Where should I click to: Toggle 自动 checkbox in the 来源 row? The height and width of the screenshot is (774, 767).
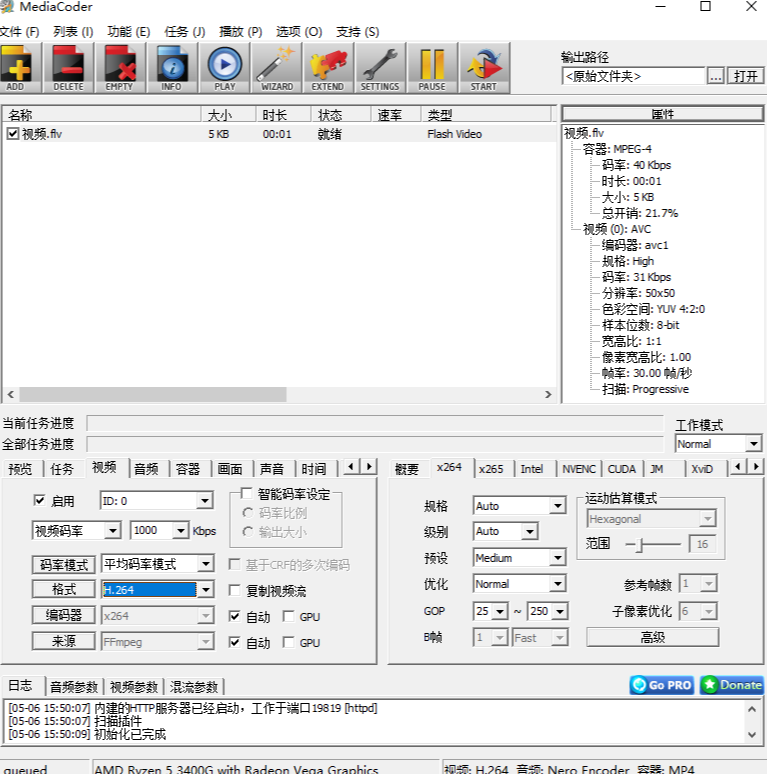coord(235,643)
